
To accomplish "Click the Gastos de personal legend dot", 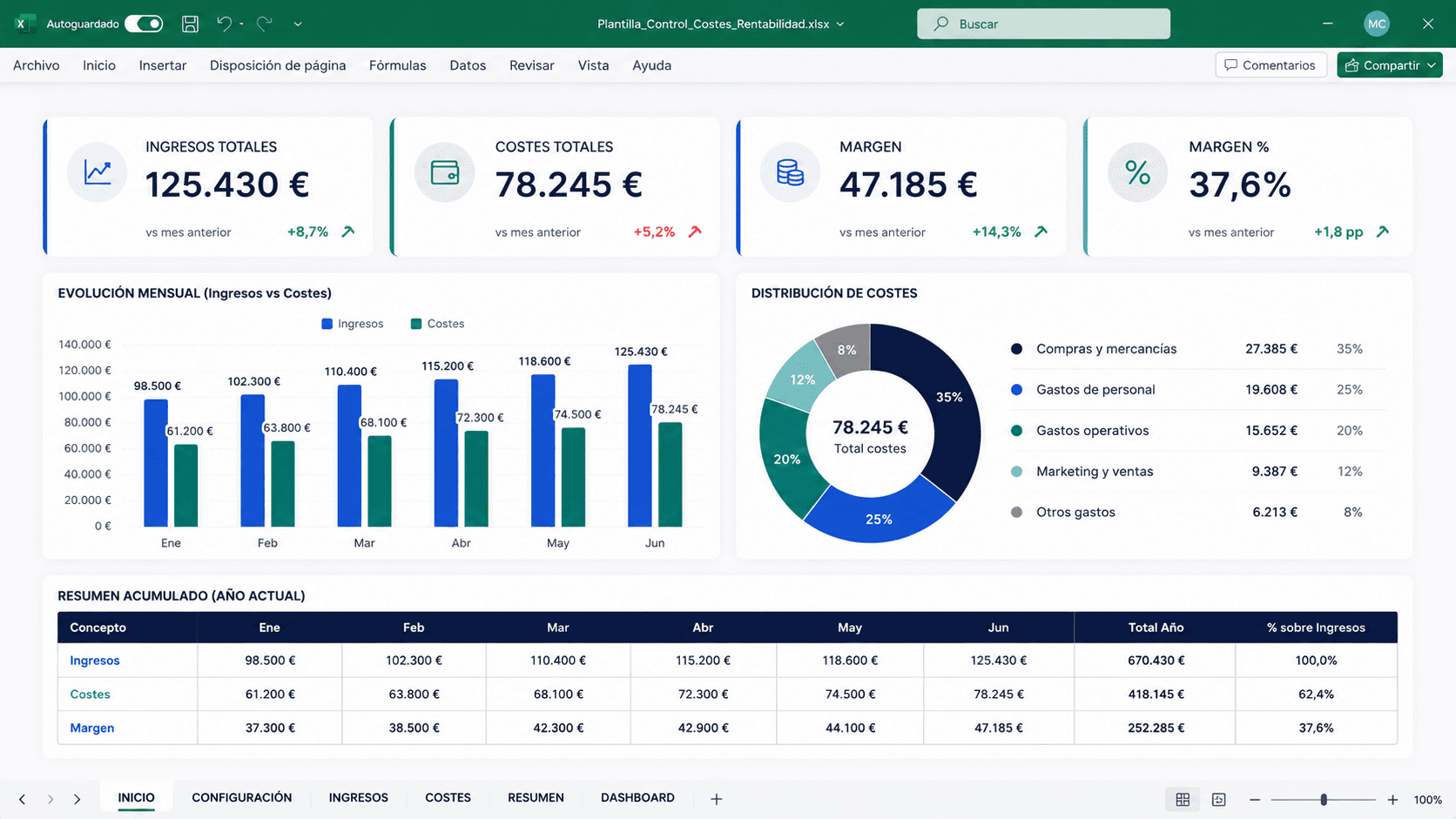I will coord(1016,390).
